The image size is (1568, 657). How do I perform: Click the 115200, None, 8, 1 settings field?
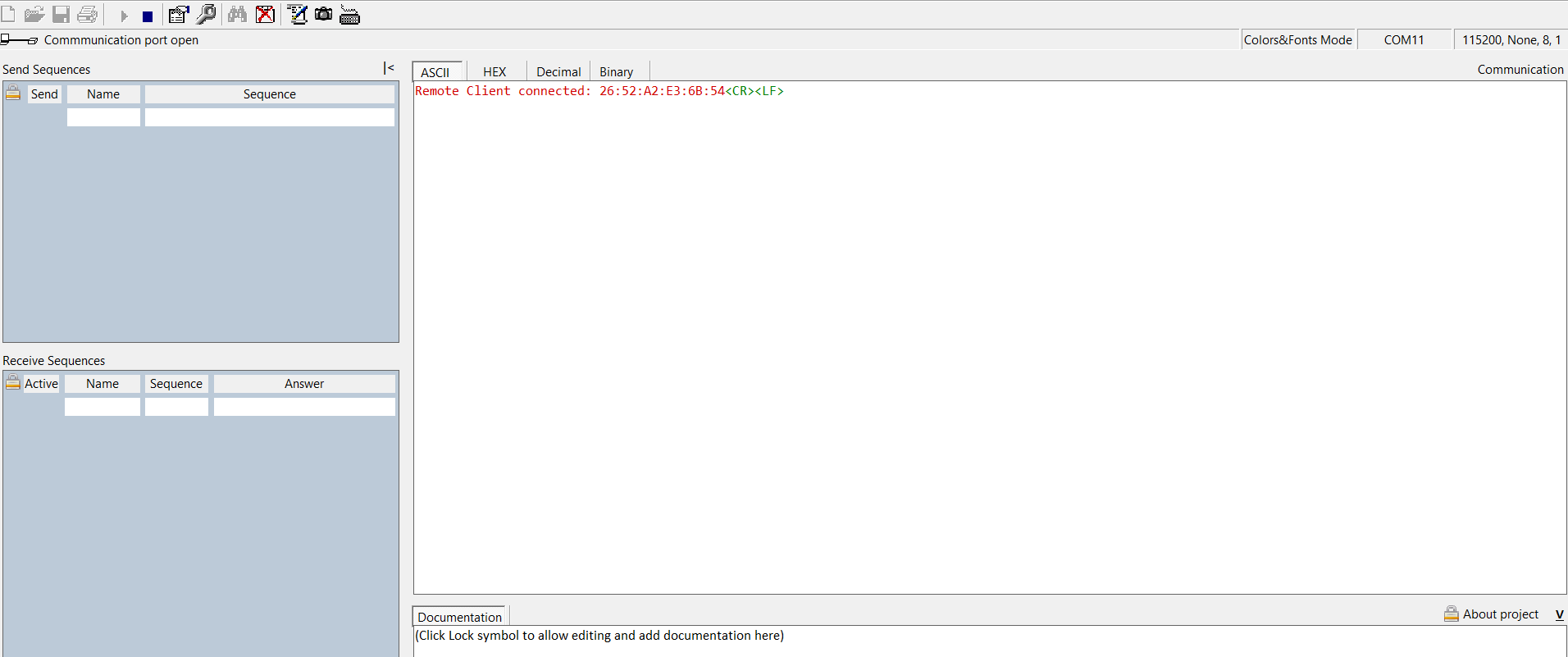[1511, 39]
